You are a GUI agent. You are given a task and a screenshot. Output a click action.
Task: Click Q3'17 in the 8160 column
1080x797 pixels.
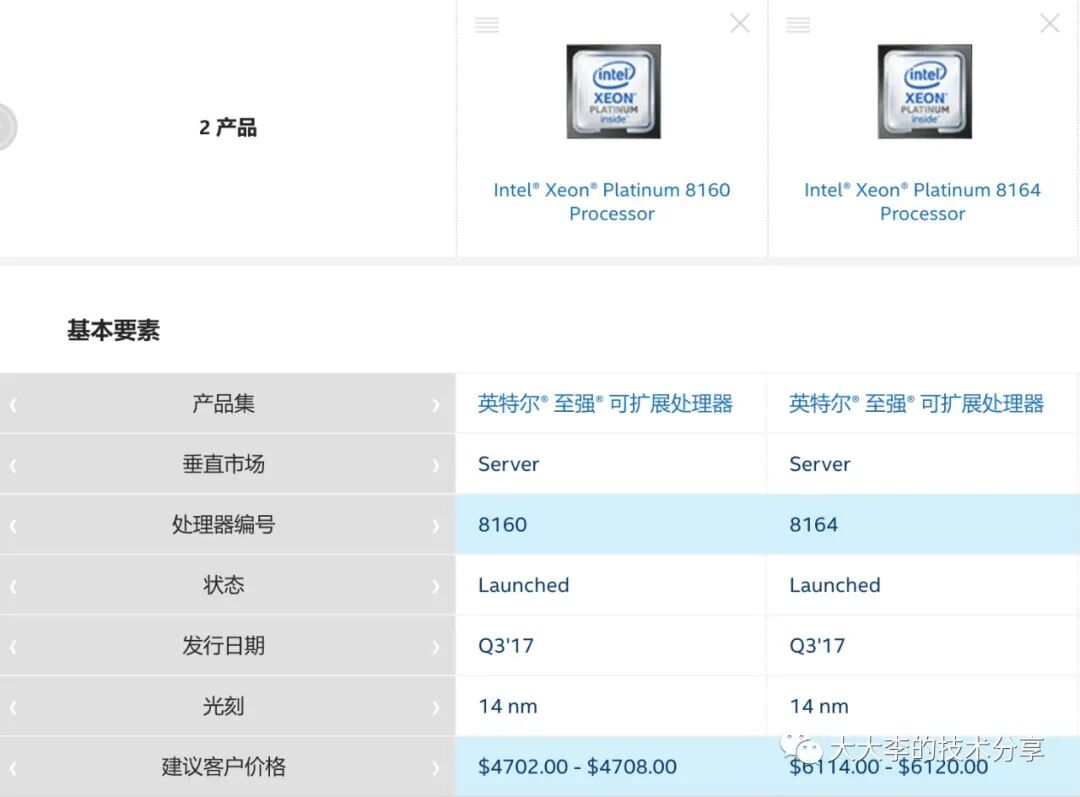pyautogui.click(x=506, y=645)
